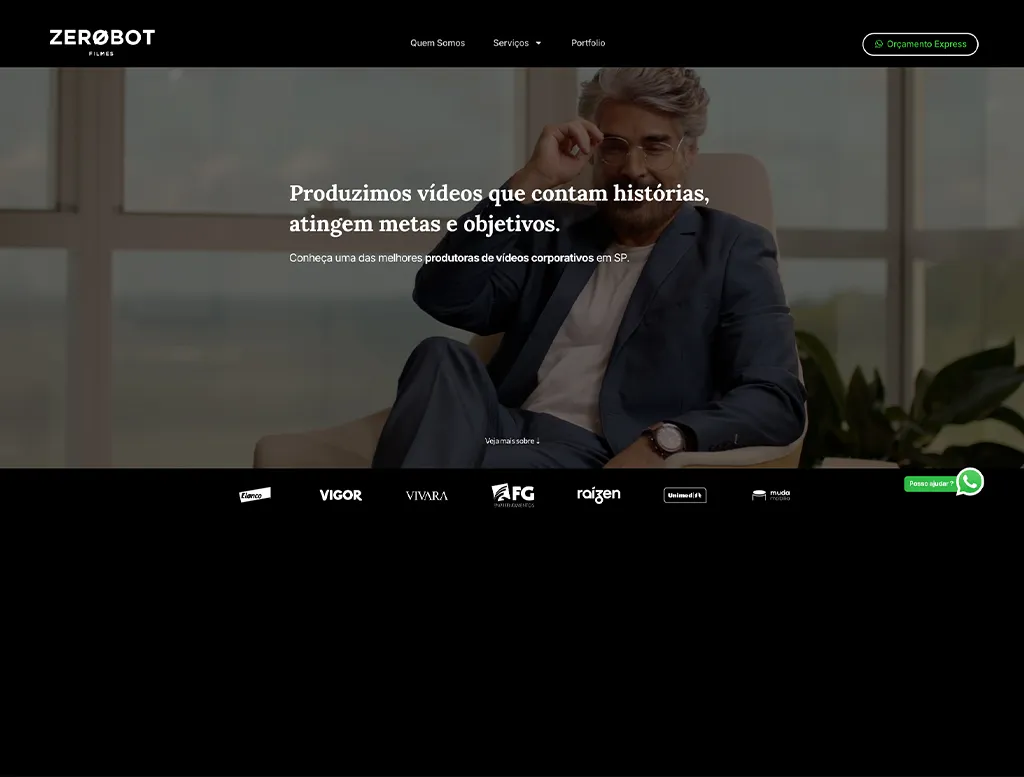
Task: Select the Vigor brand logo
Action: point(340,495)
